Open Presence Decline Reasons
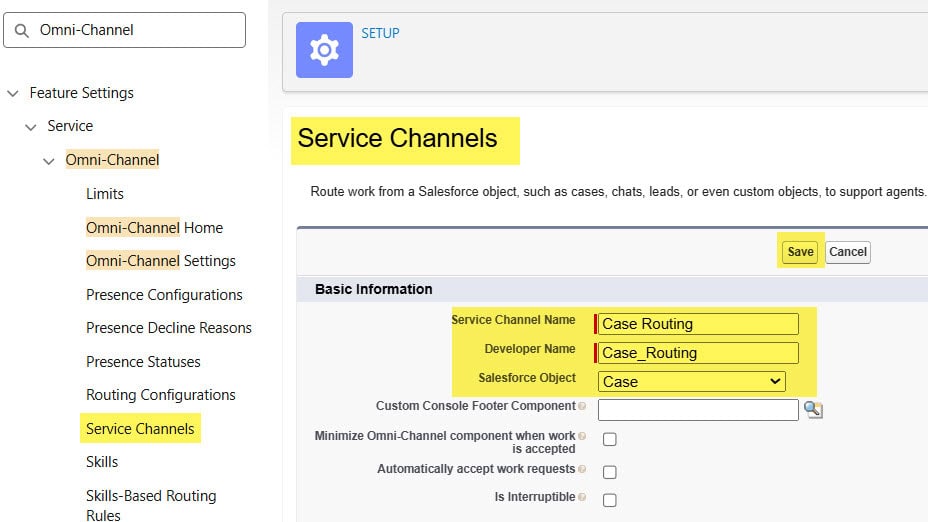Image resolution: width=928 pixels, height=522 pixels. [x=169, y=328]
